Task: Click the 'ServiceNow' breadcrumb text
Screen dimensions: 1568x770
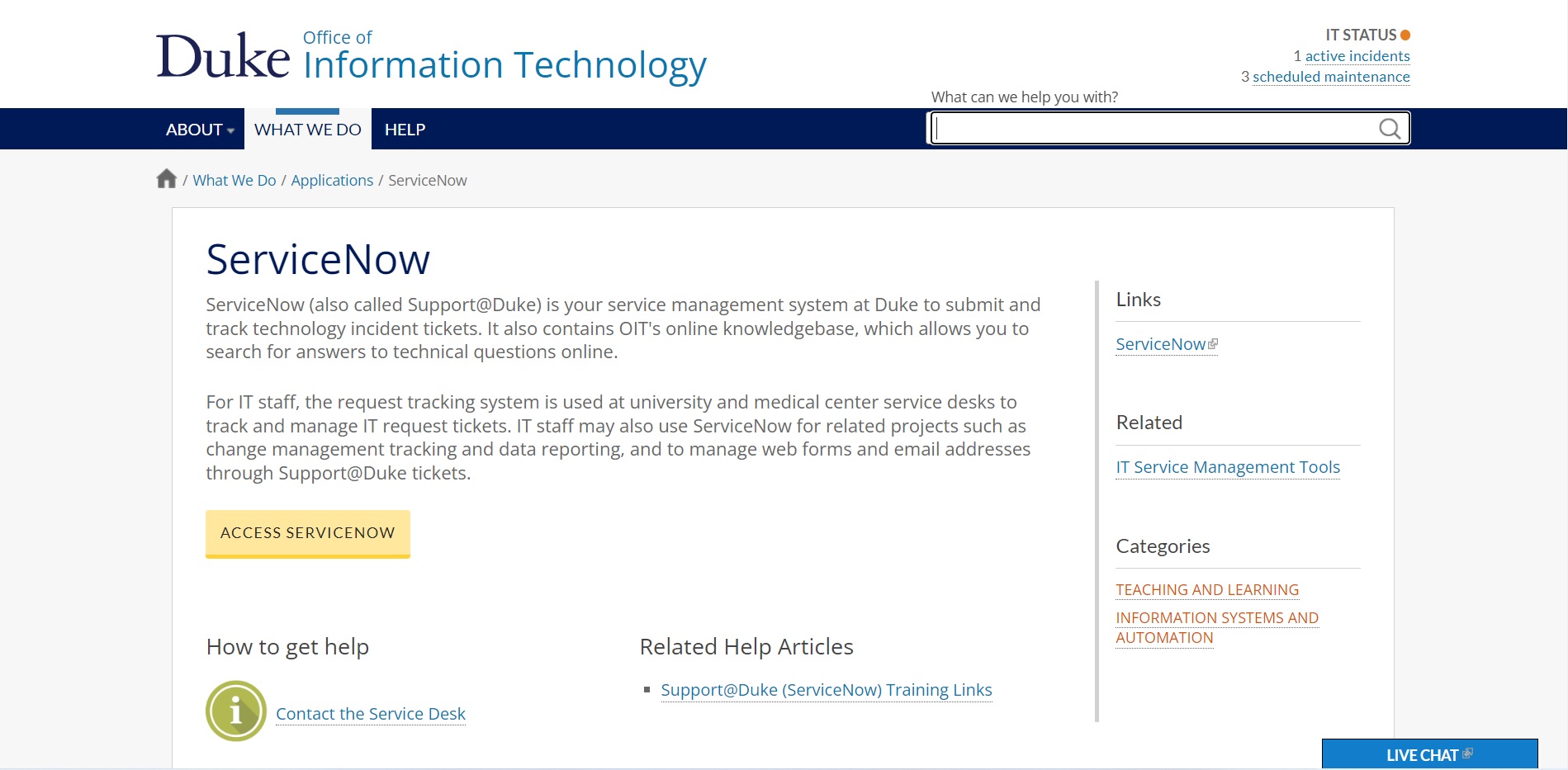Action: coord(428,180)
